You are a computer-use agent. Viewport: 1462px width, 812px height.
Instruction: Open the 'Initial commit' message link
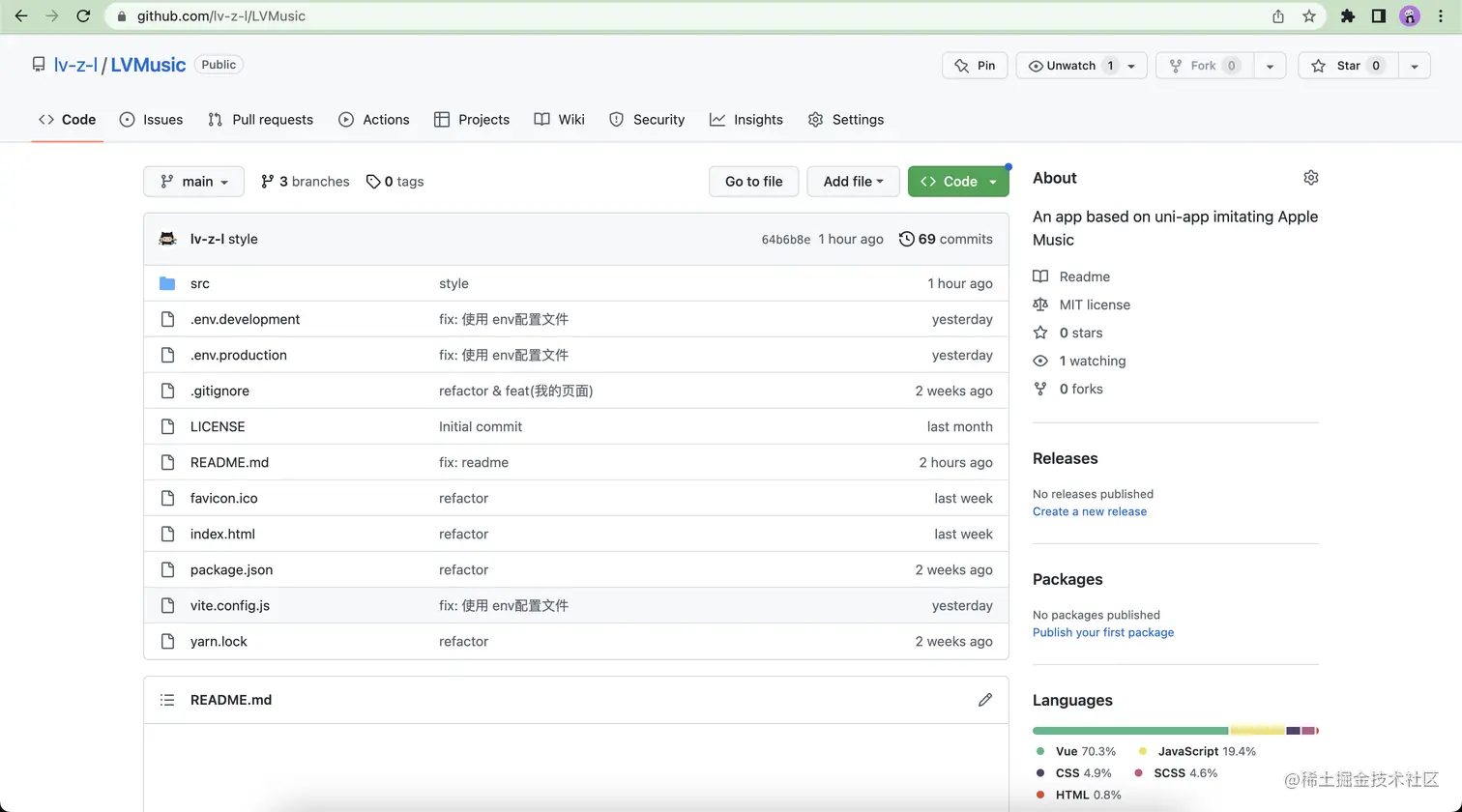481,426
